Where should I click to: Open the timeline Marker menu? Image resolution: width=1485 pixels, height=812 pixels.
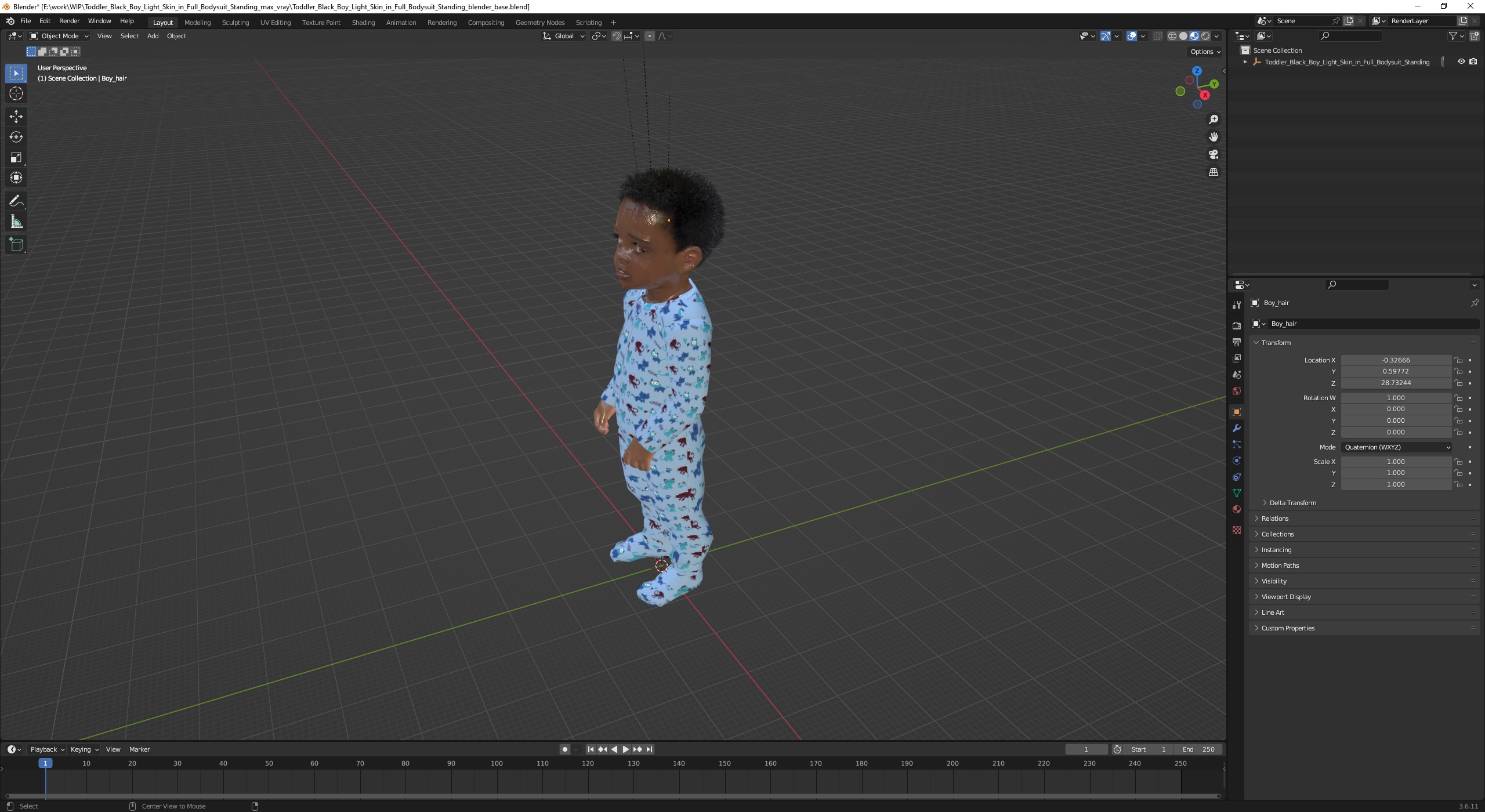139,749
